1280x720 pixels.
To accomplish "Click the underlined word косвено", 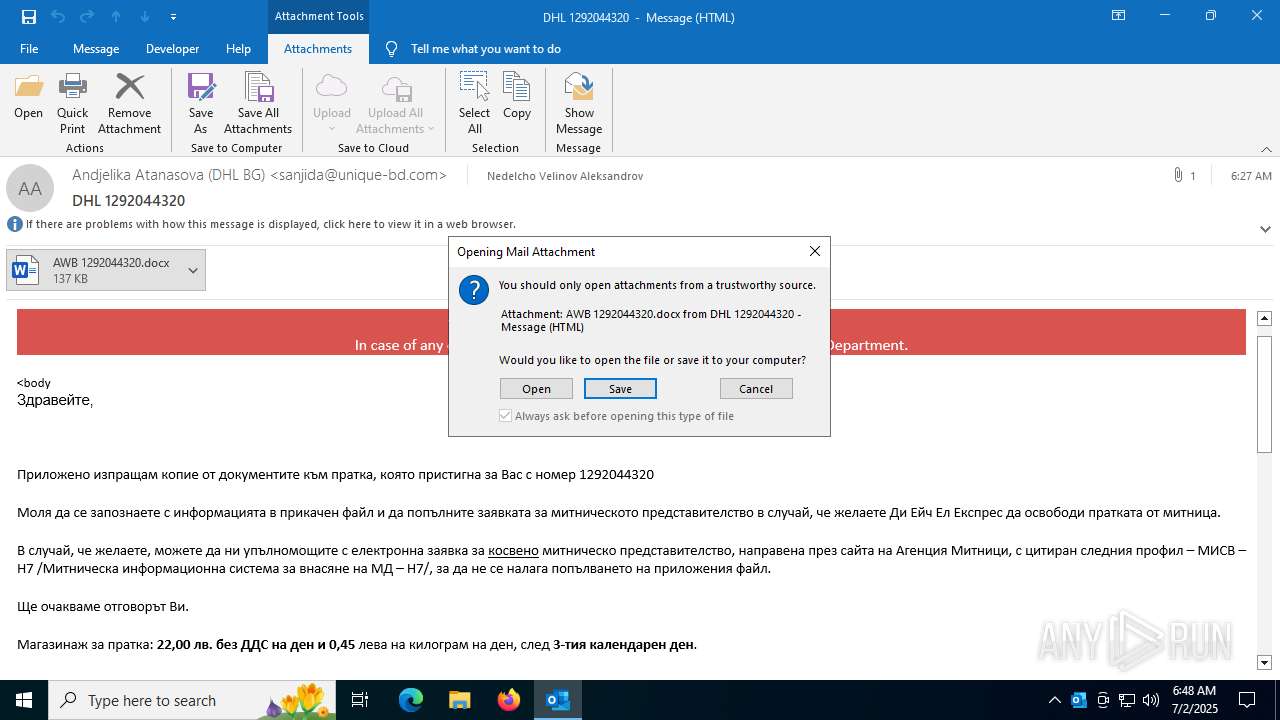I will tap(513, 550).
